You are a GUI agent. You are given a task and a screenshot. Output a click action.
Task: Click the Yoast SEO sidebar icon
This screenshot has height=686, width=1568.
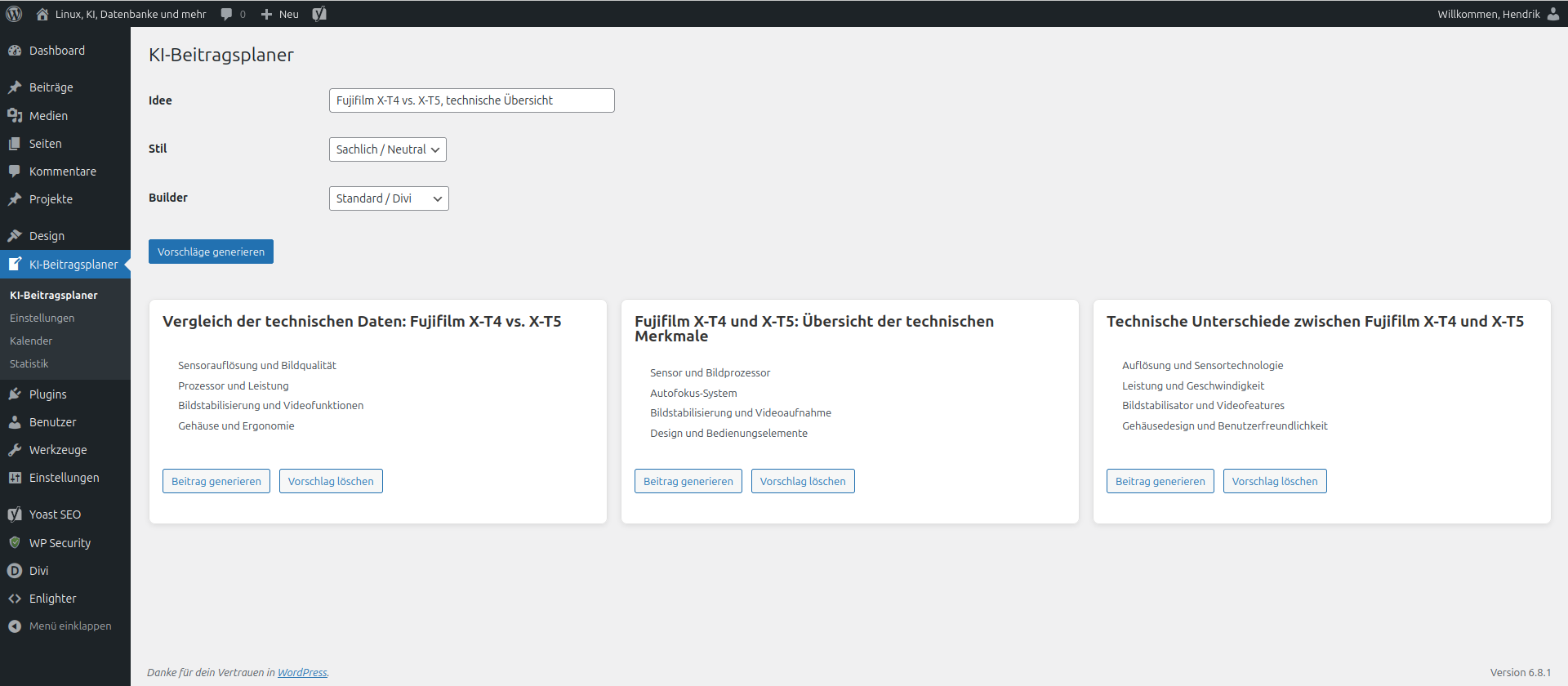[x=15, y=514]
